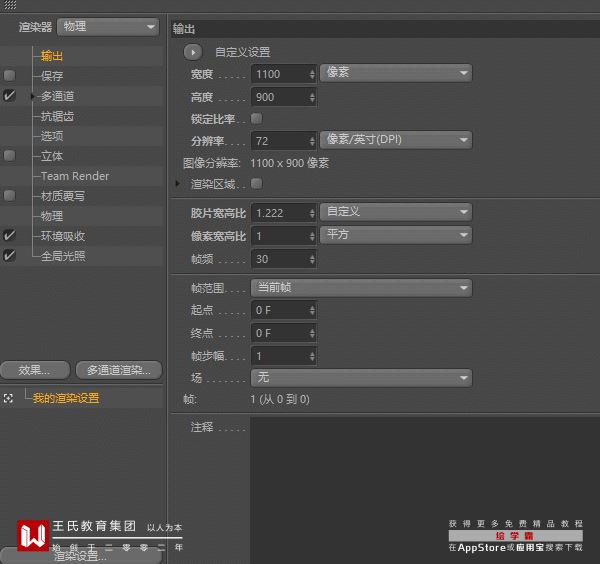Click the preset arrow button beside 自定义设置
Viewport: 600px width, 564px height.
[x=192, y=52]
